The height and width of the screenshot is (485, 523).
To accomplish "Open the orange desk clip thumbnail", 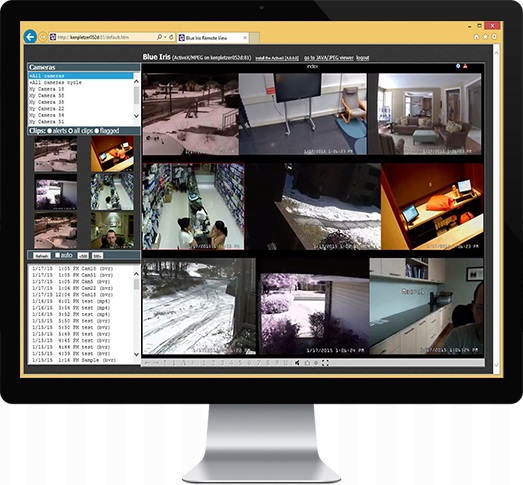I will [112, 154].
